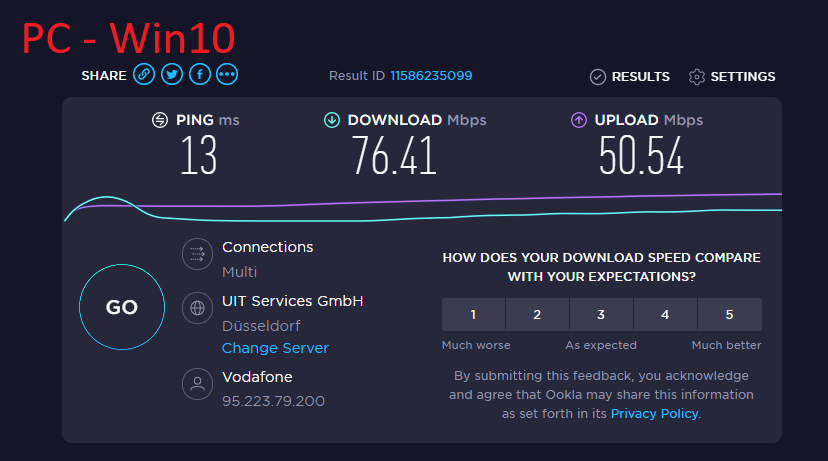Viewport: 828px width, 461px height.
Task: Open the Privacy Policy link
Action: (x=654, y=413)
